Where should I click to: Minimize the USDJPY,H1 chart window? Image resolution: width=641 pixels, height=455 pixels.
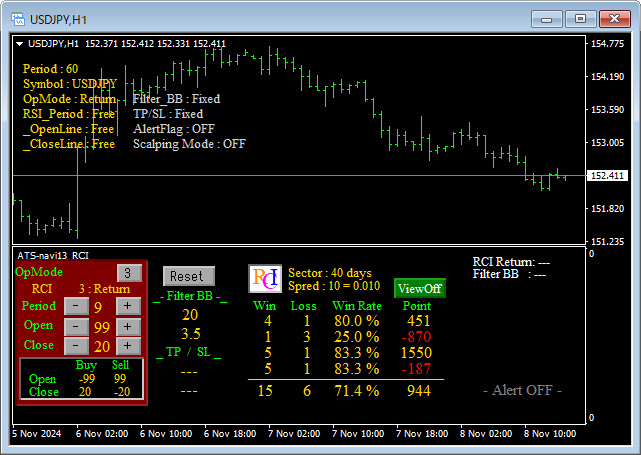point(547,19)
